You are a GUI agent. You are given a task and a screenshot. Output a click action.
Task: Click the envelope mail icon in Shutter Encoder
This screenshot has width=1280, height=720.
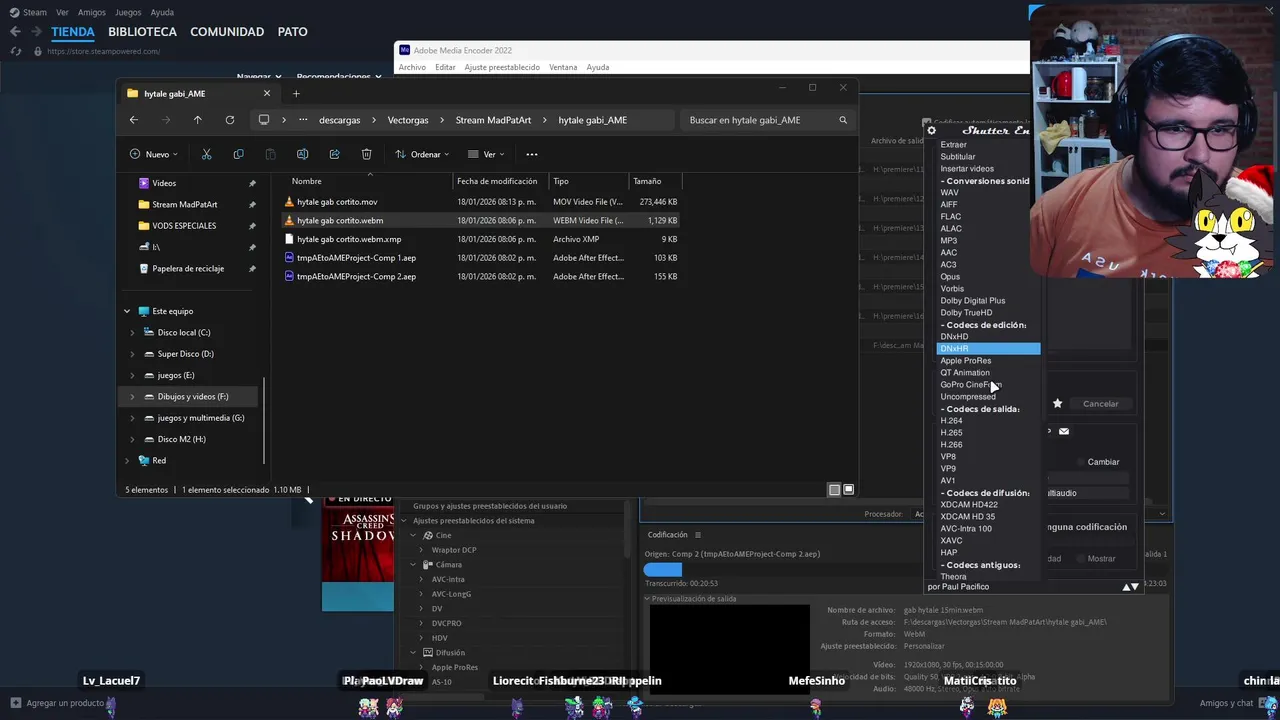click(1064, 431)
